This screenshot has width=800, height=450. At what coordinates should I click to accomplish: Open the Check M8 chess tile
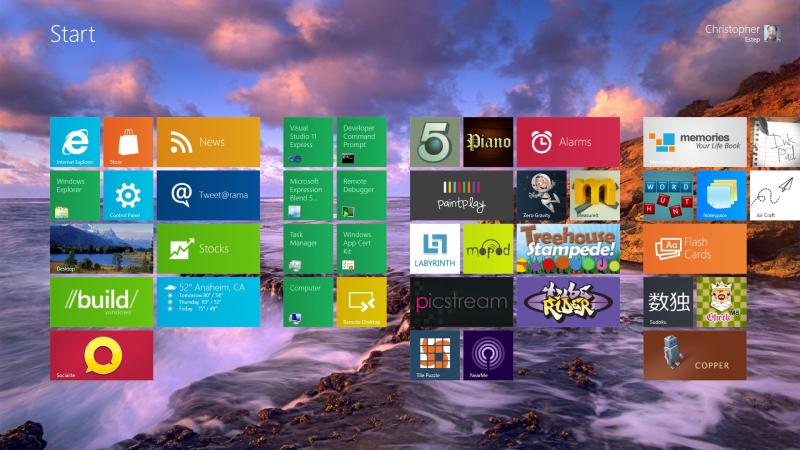pos(721,302)
